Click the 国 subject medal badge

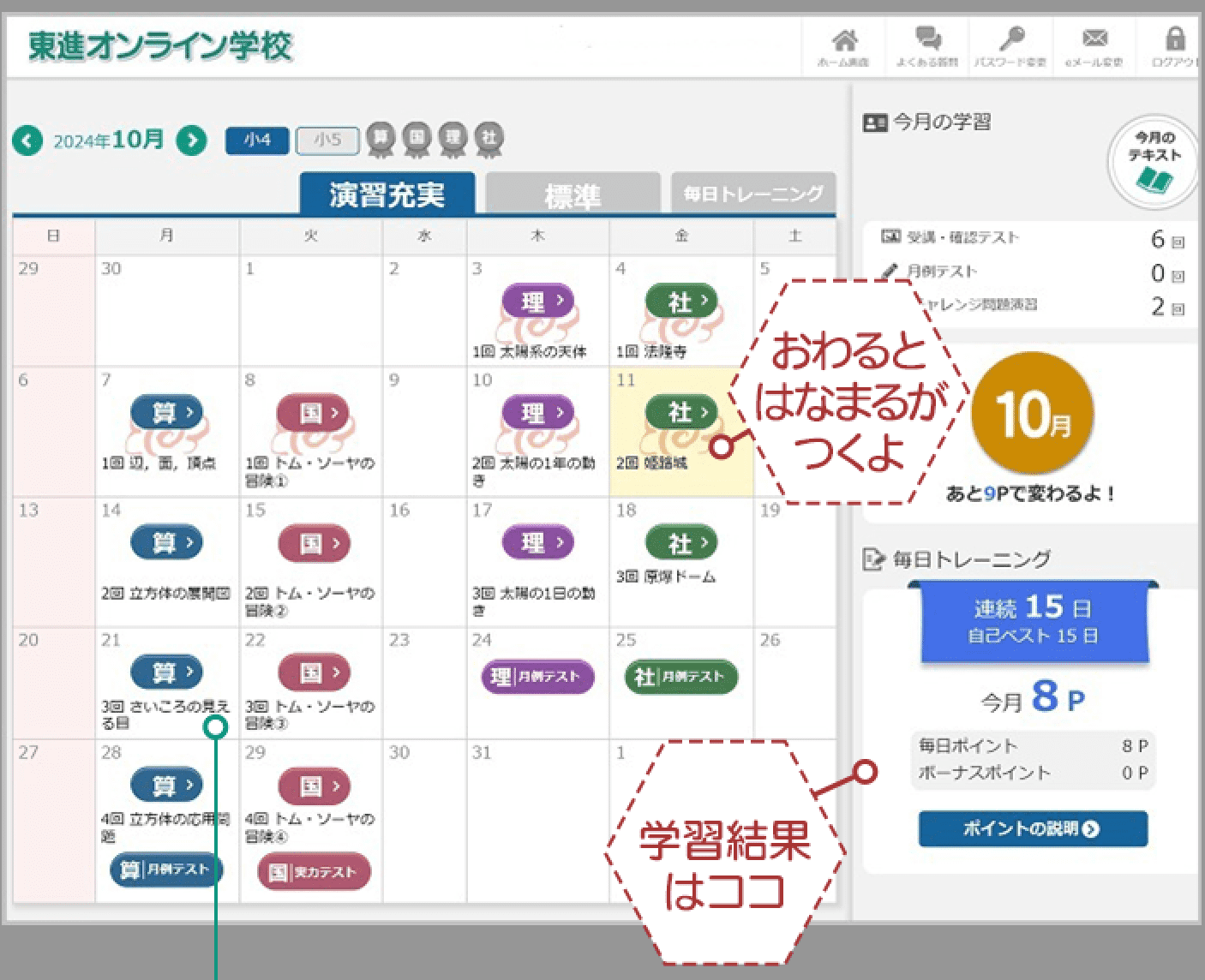417,138
